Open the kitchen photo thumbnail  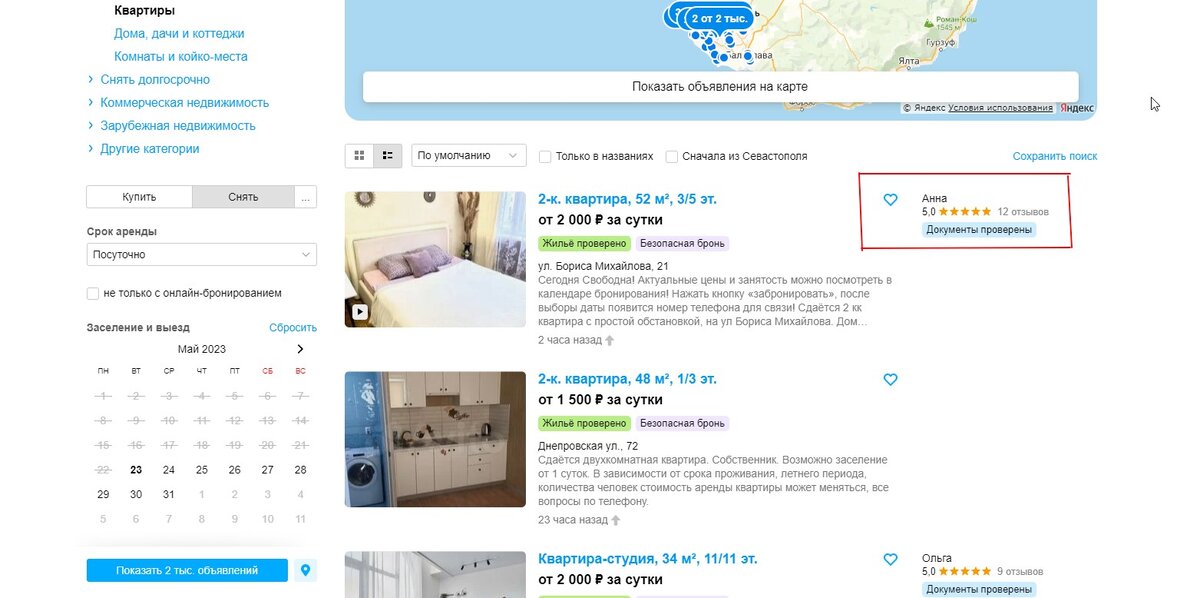coord(435,439)
